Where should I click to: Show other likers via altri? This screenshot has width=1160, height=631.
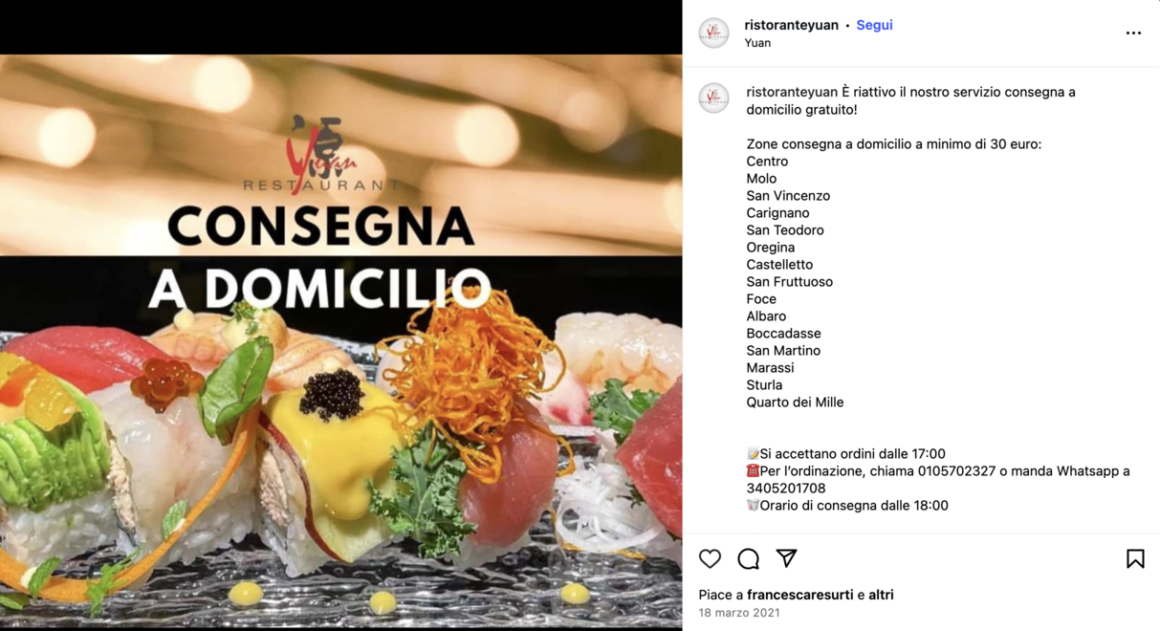click(x=880, y=595)
